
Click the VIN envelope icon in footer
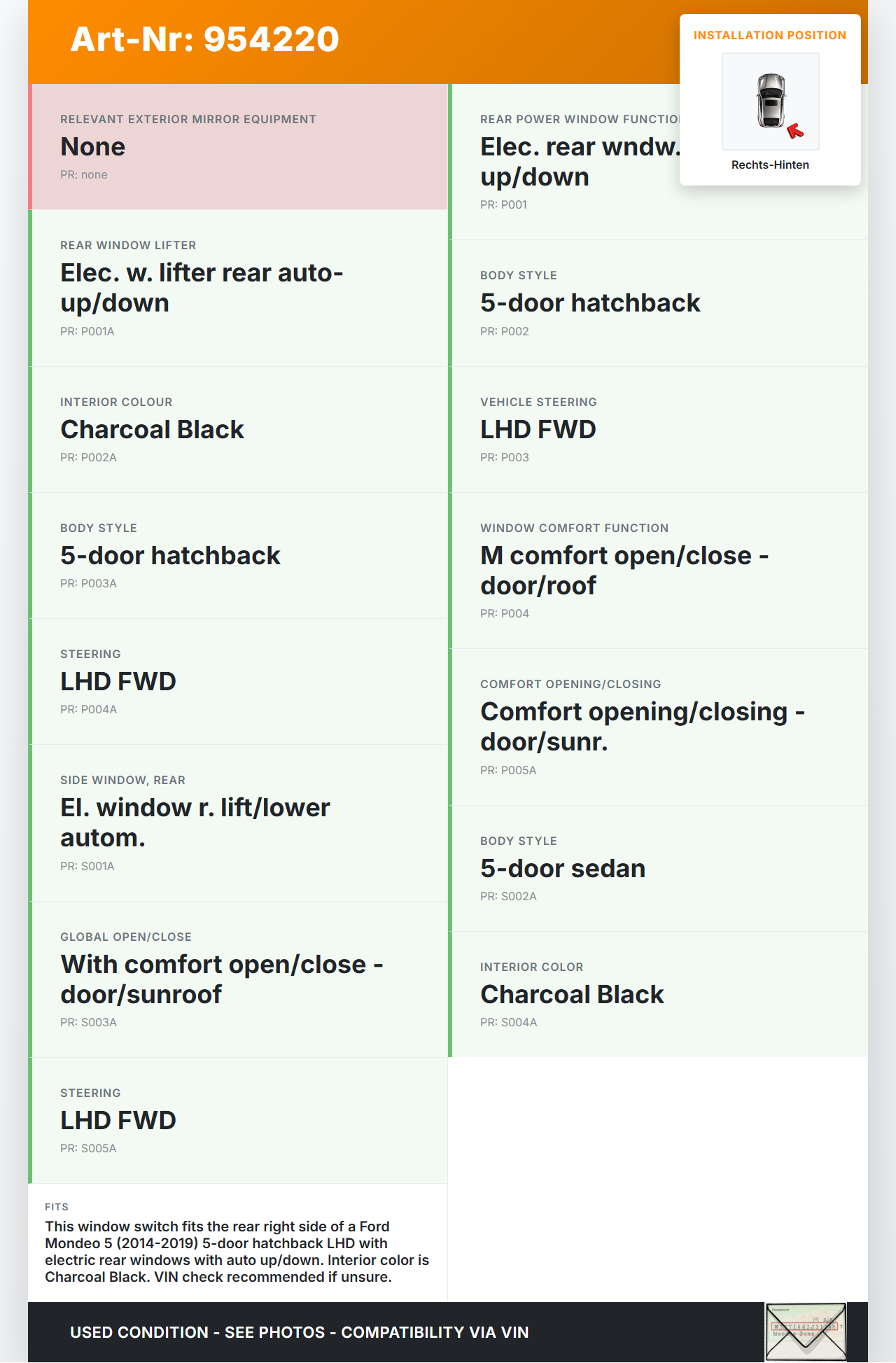click(x=805, y=1331)
